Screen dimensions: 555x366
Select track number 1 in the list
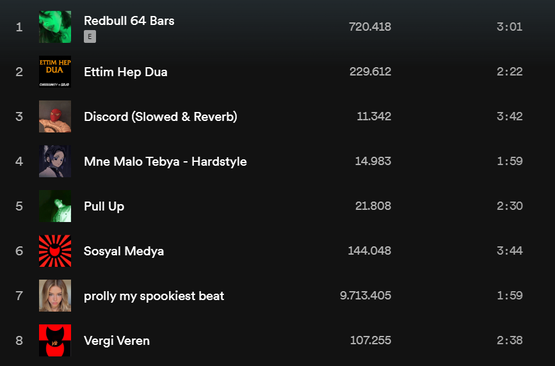(x=19, y=27)
